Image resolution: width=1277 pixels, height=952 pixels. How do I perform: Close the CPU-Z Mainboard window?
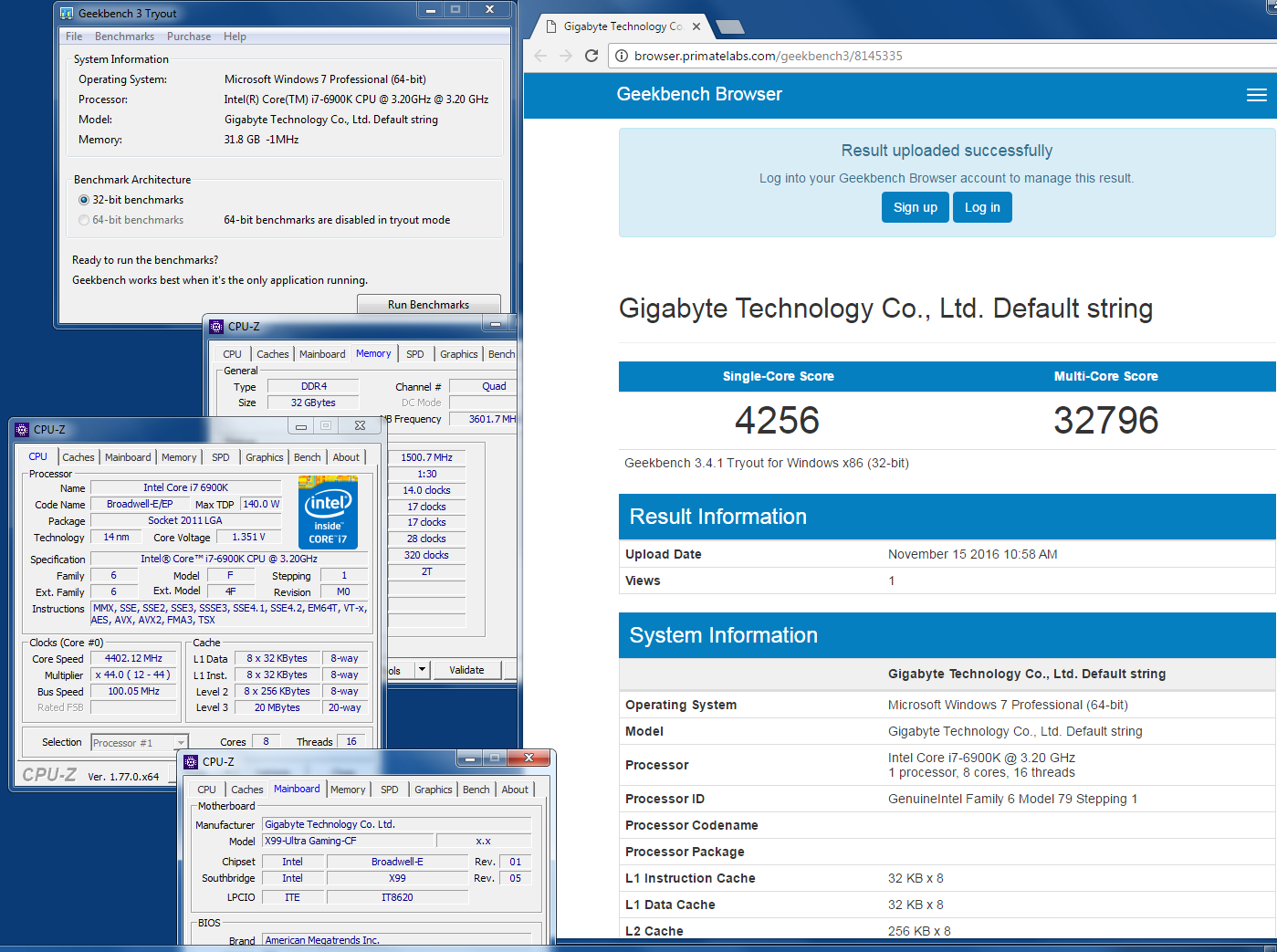tap(529, 758)
